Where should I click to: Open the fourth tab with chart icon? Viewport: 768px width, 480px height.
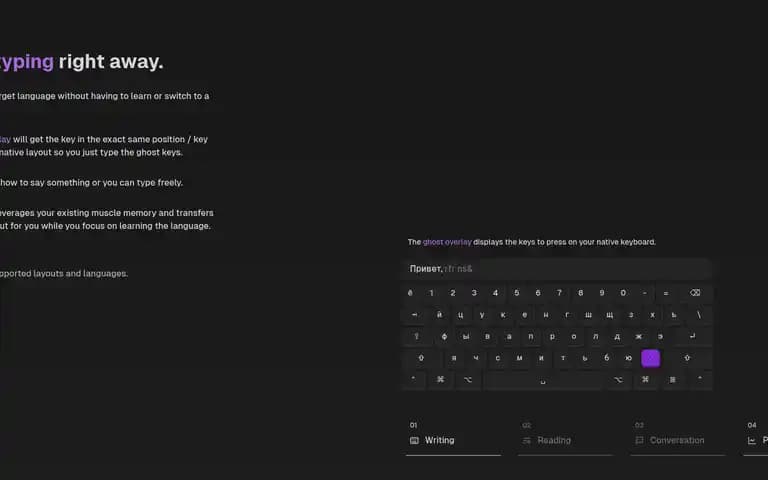755,440
